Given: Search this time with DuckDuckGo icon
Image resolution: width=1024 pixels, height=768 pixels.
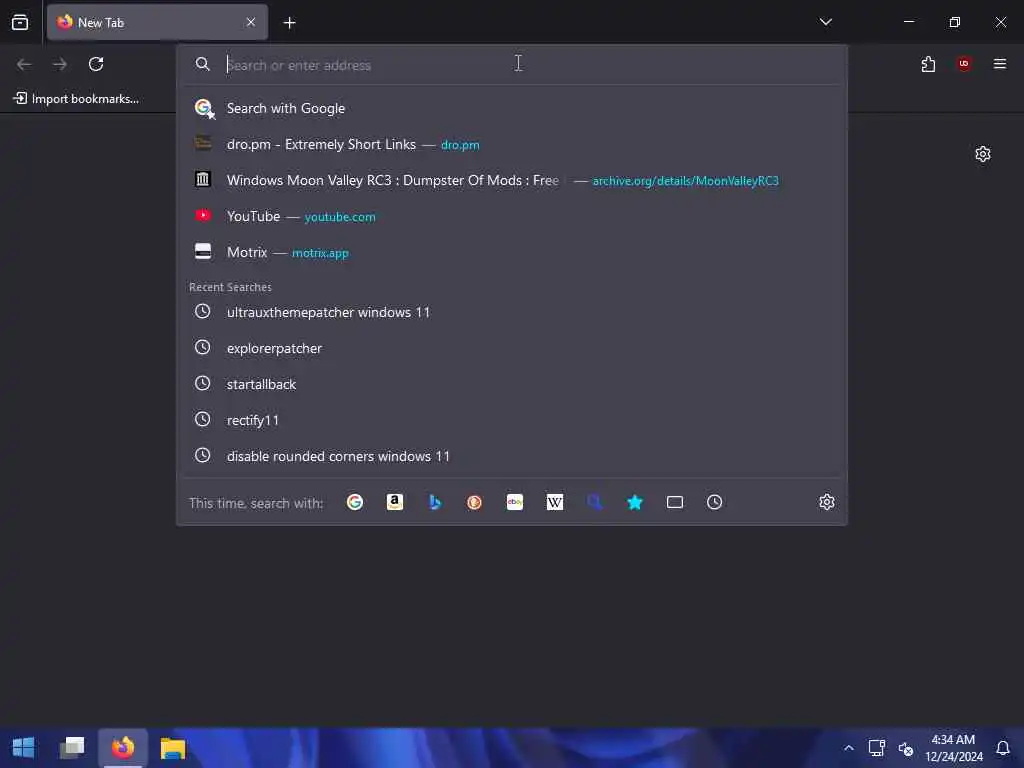Looking at the screenshot, I should point(475,502).
